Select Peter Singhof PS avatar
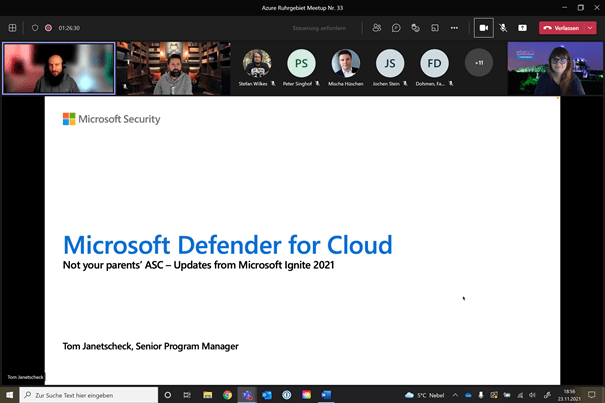 click(x=301, y=63)
